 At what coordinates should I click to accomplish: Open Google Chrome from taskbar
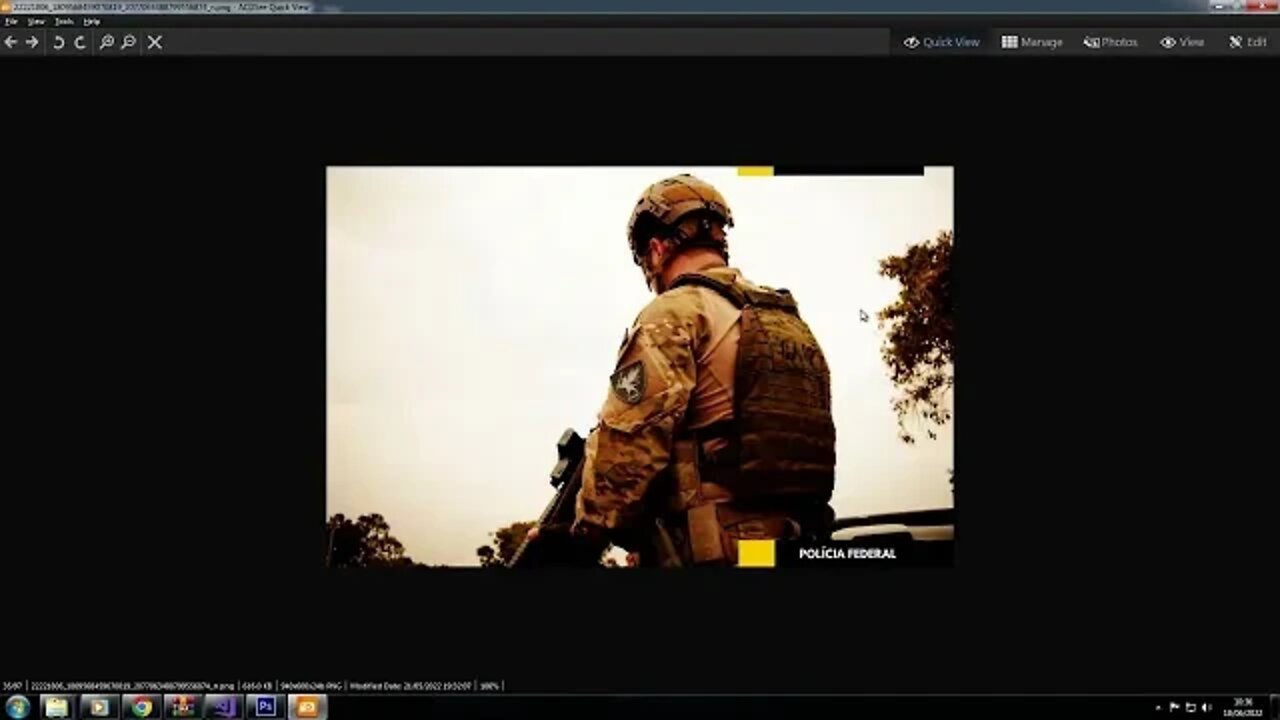(x=141, y=707)
